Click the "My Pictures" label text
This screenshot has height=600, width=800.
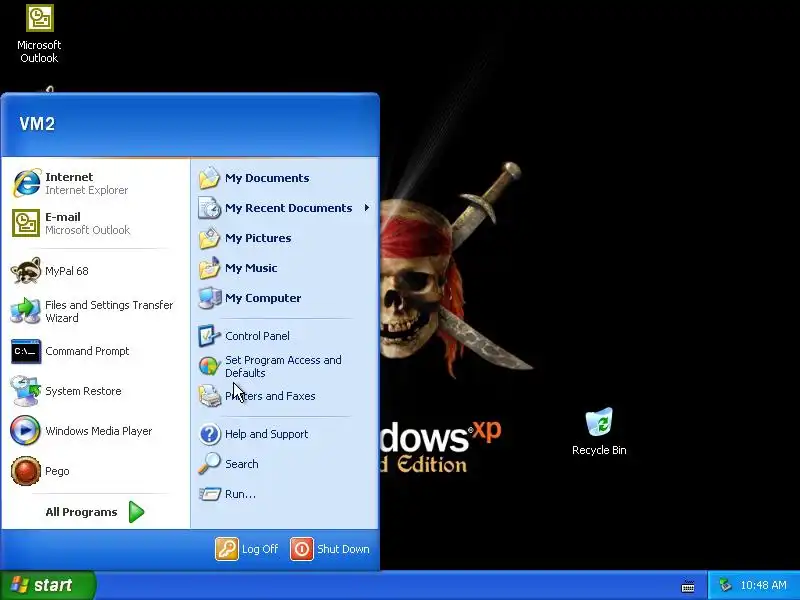point(258,238)
